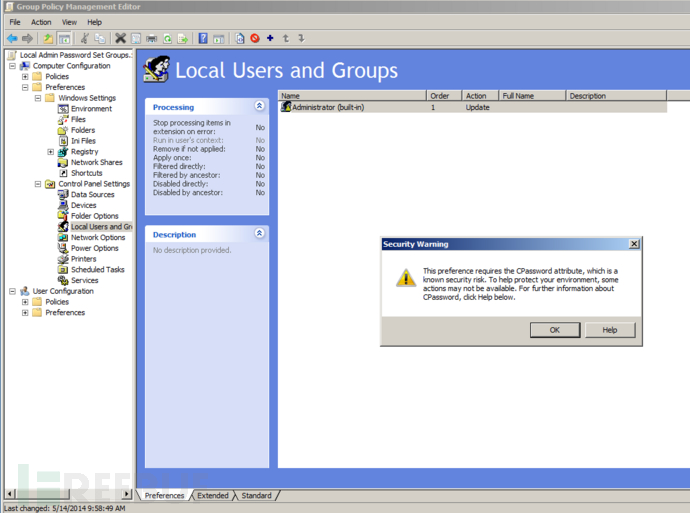Expand Policies under User Configuration

pos(25,302)
